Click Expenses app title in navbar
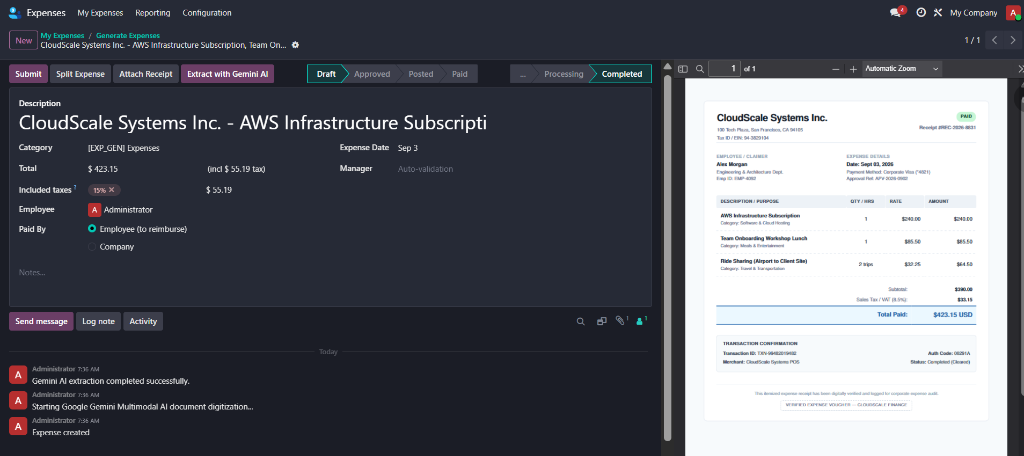 click(x=46, y=12)
